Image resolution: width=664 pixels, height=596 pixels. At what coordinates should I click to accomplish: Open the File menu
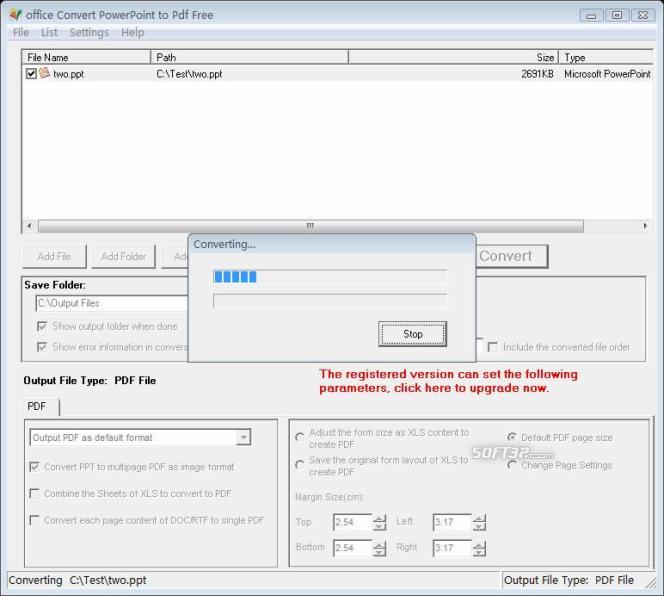[x=21, y=33]
